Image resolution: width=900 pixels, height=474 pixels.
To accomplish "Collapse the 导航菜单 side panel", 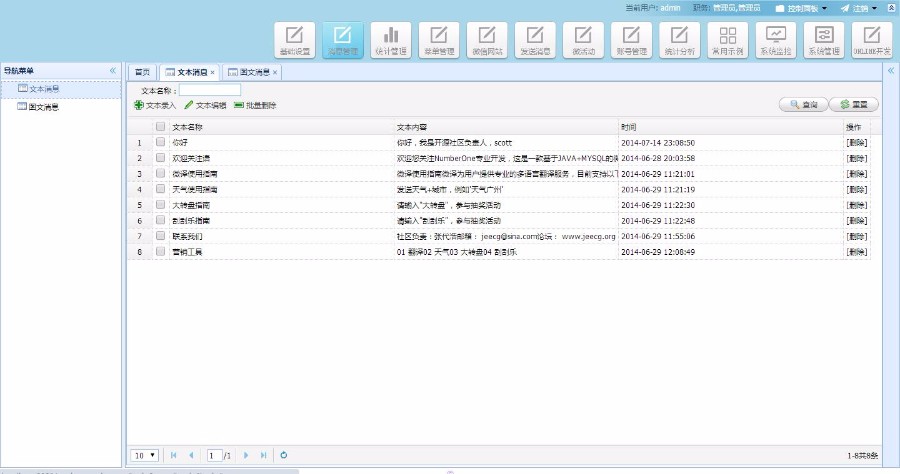I will pos(112,71).
